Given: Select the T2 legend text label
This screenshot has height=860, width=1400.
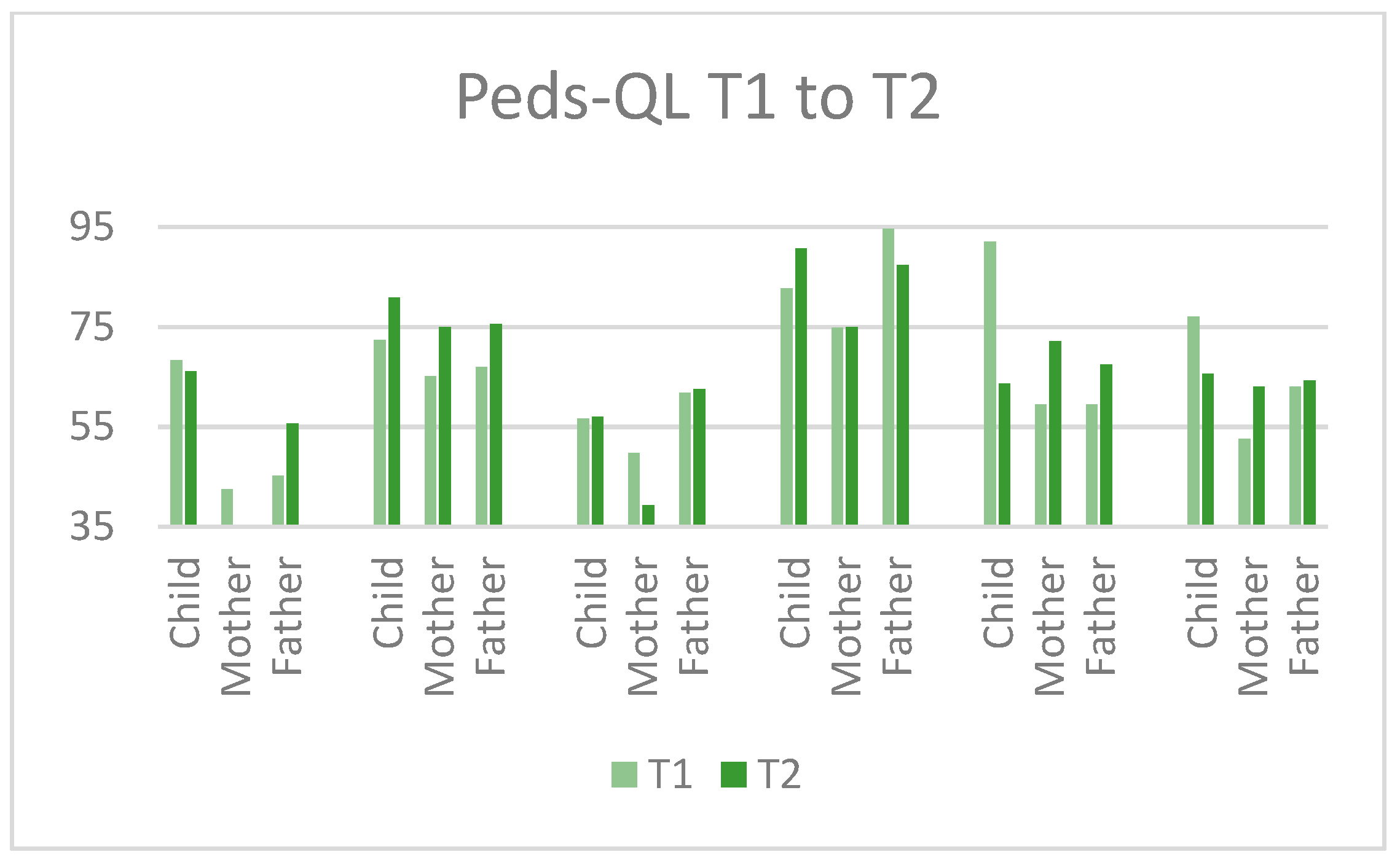Looking at the screenshot, I should click(779, 774).
